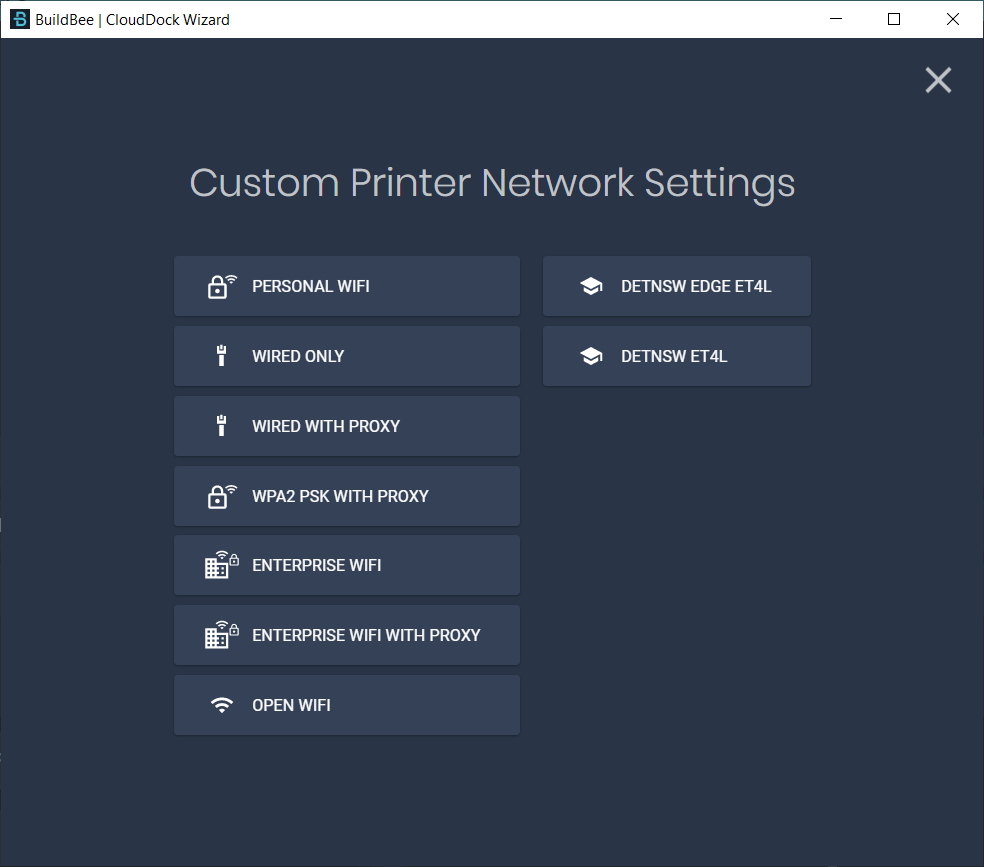
Task: Select WPA2 PSK WITH PROXY
Action: pyautogui.click(x=346, y=496)
